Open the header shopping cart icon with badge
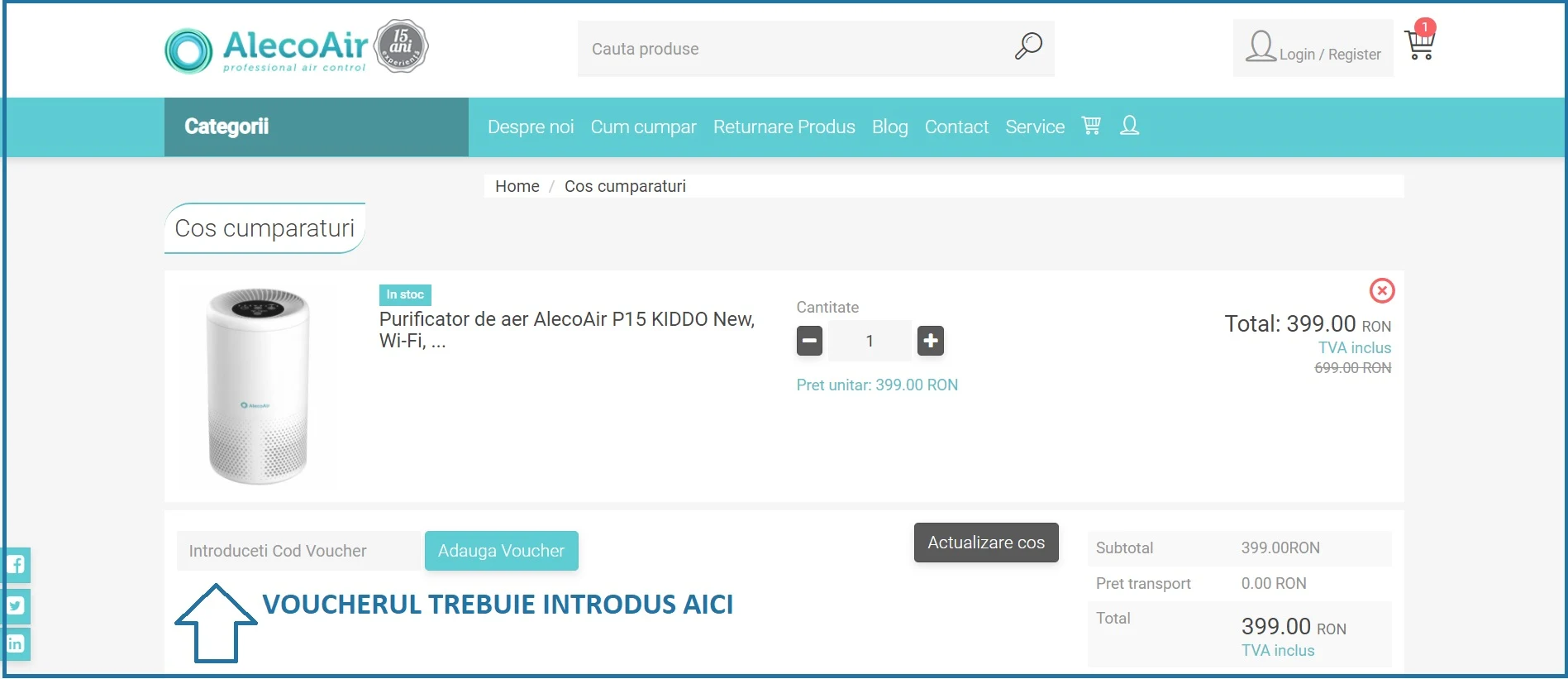 click(1421, 40)
